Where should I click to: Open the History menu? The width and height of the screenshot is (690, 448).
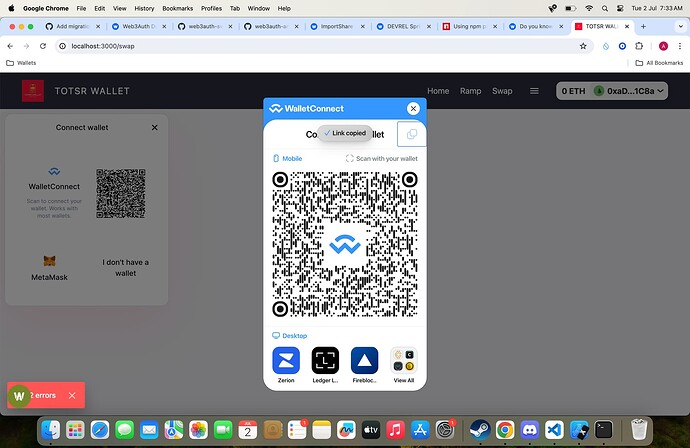pyautogui.click(x=144, y=8)
